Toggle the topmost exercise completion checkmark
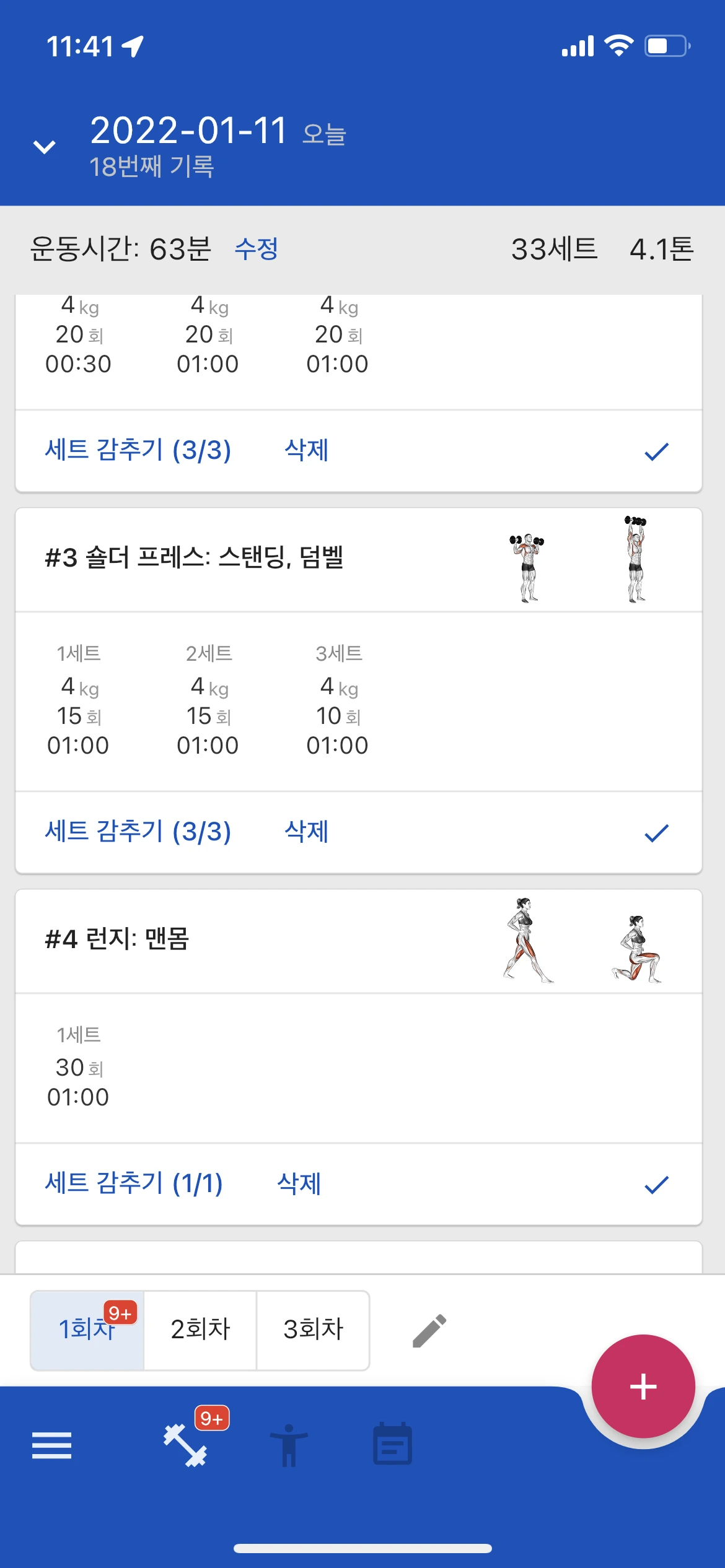Screen dimensions: 725x1568 click(x=656, y=451)
